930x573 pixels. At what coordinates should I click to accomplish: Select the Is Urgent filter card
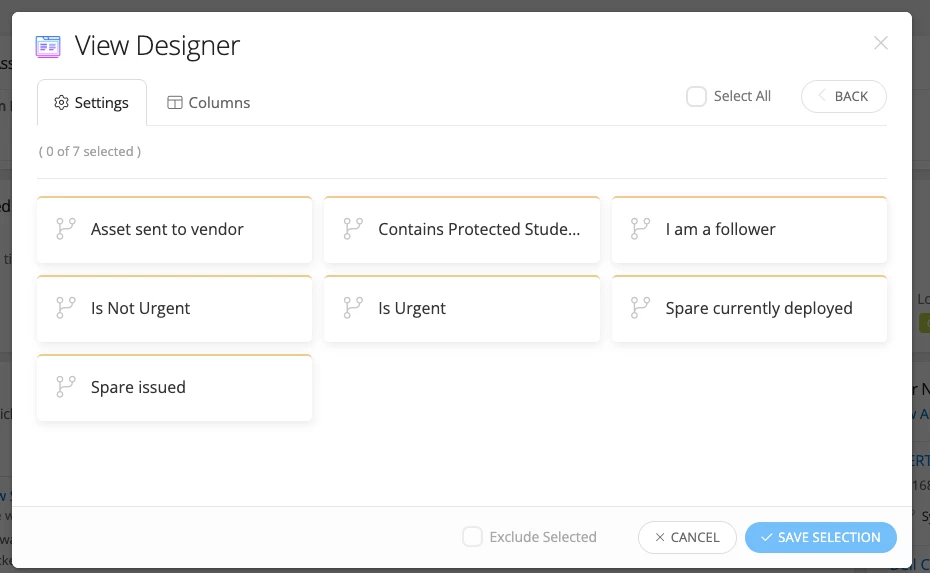pos(462,309)
